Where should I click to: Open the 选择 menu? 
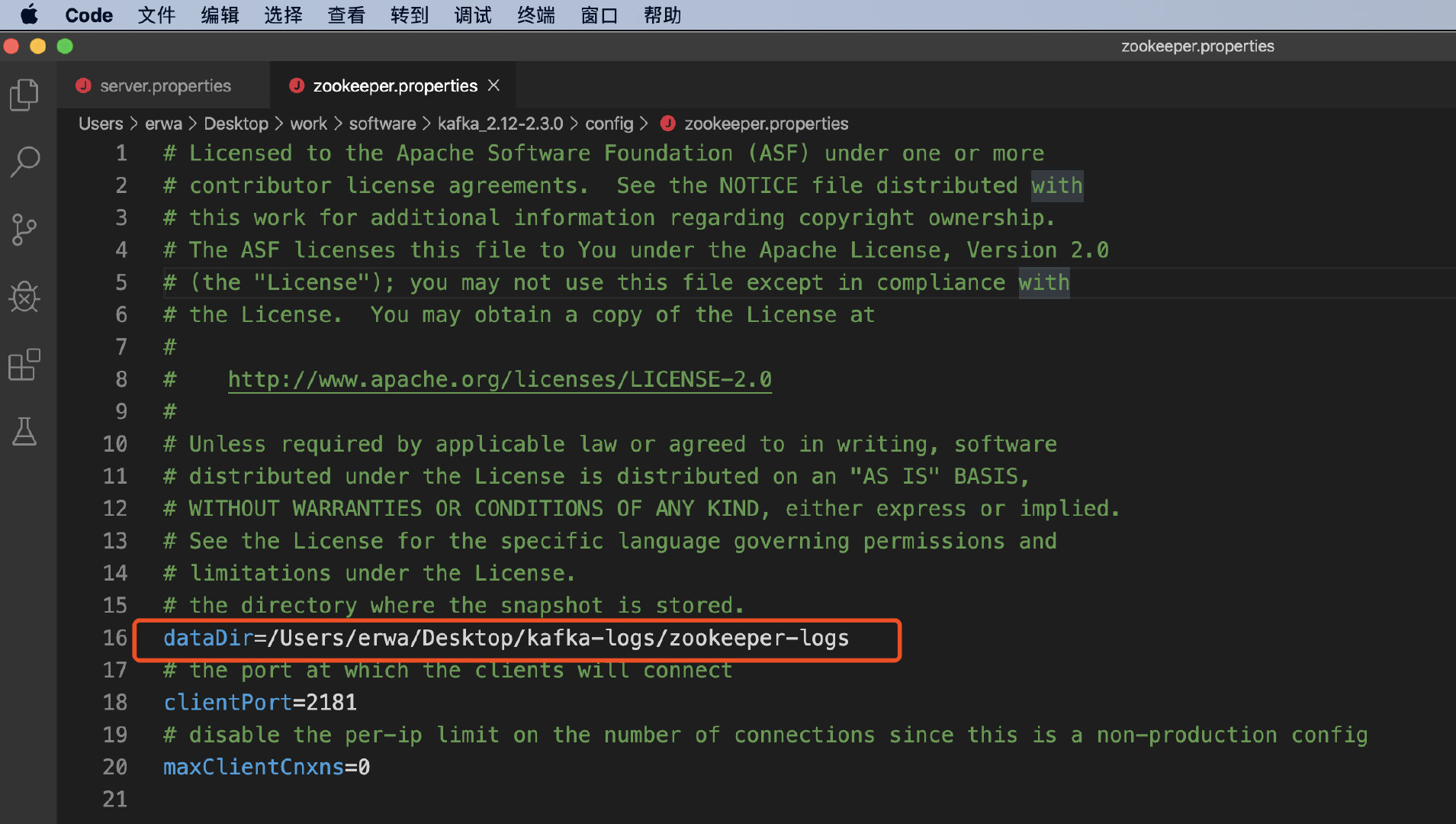pyautogui.click(x=283, y=14)
